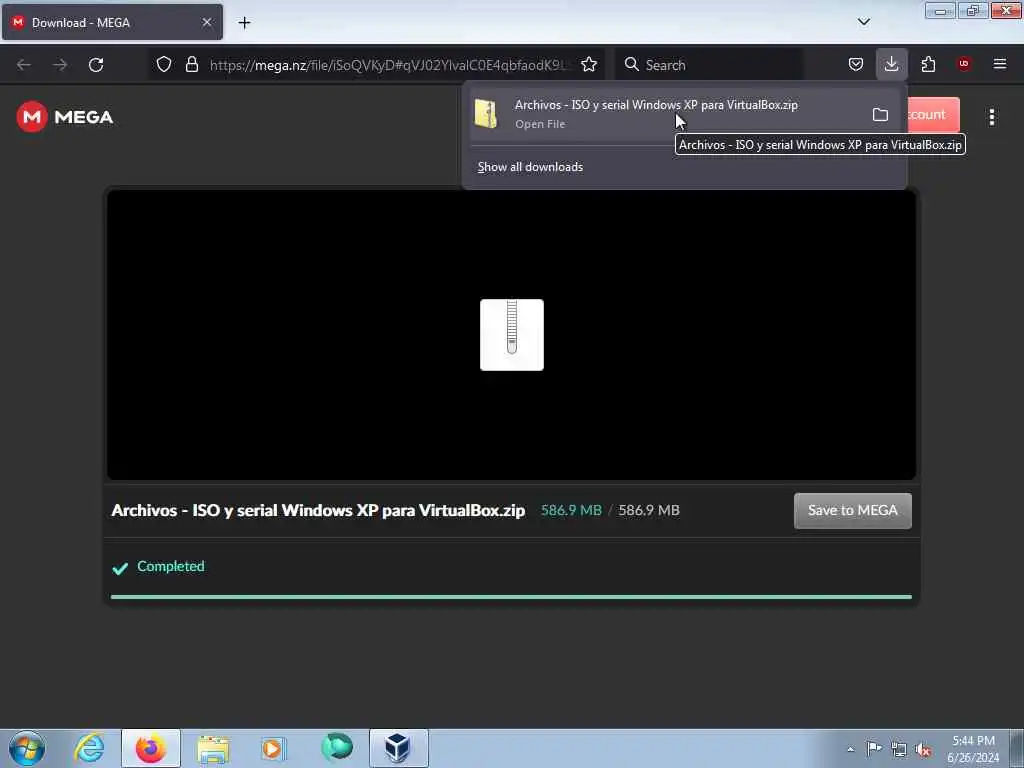
Task: Open VirtualBox from the taskbar
Action: point(398,748)
